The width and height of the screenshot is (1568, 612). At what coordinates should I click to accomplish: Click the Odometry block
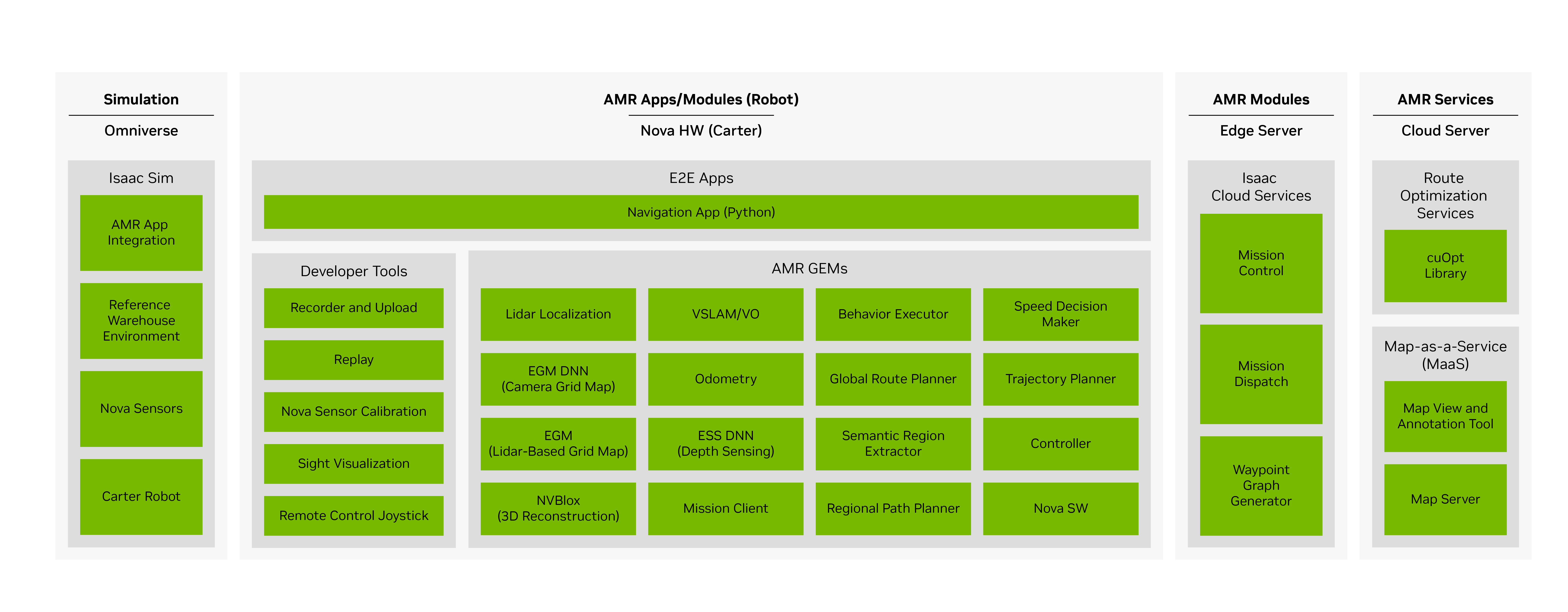coord(726,379)
